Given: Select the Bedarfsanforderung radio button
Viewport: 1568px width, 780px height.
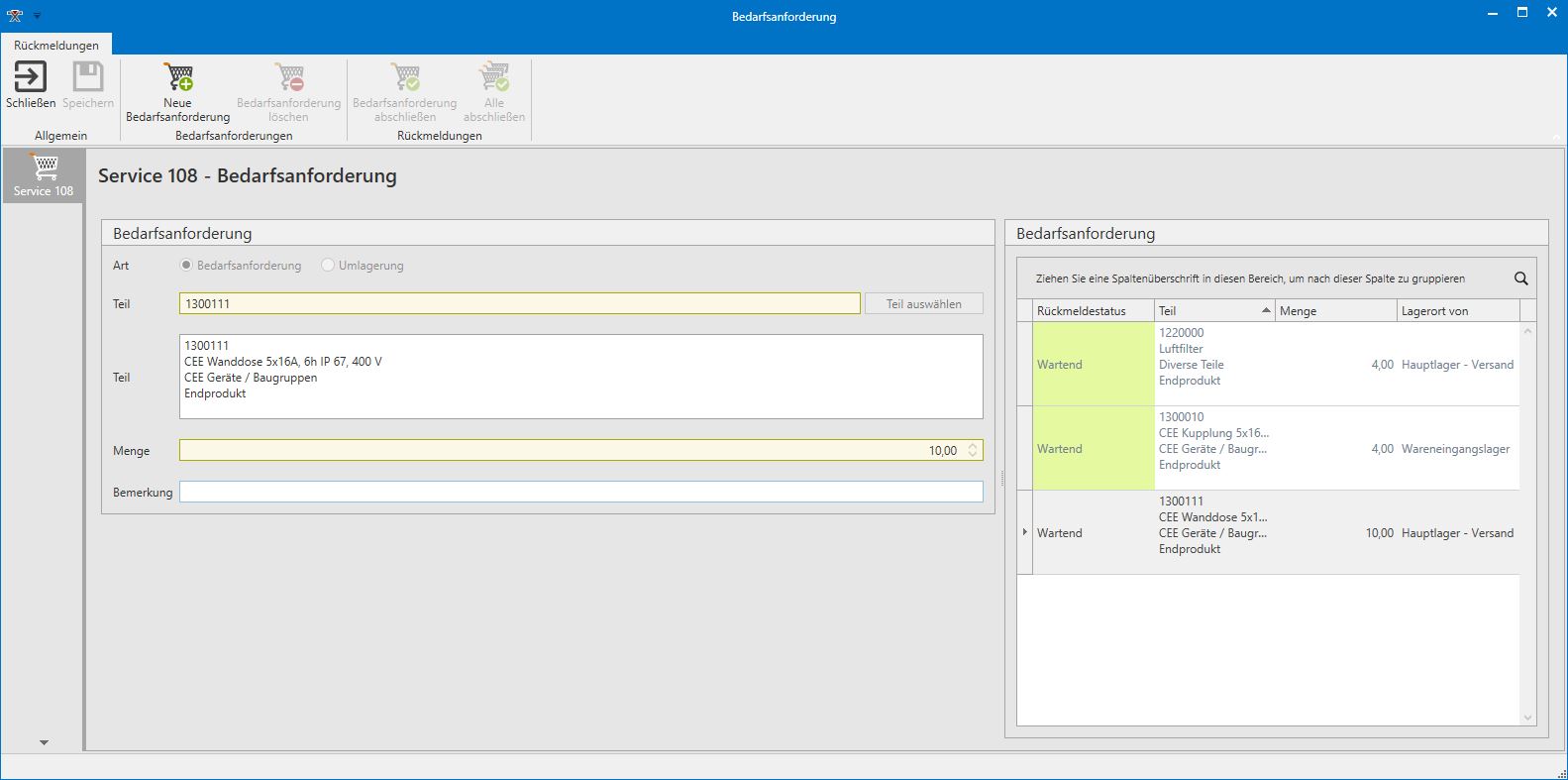Looking at the screenshot, I should click(x=186, y=266).
